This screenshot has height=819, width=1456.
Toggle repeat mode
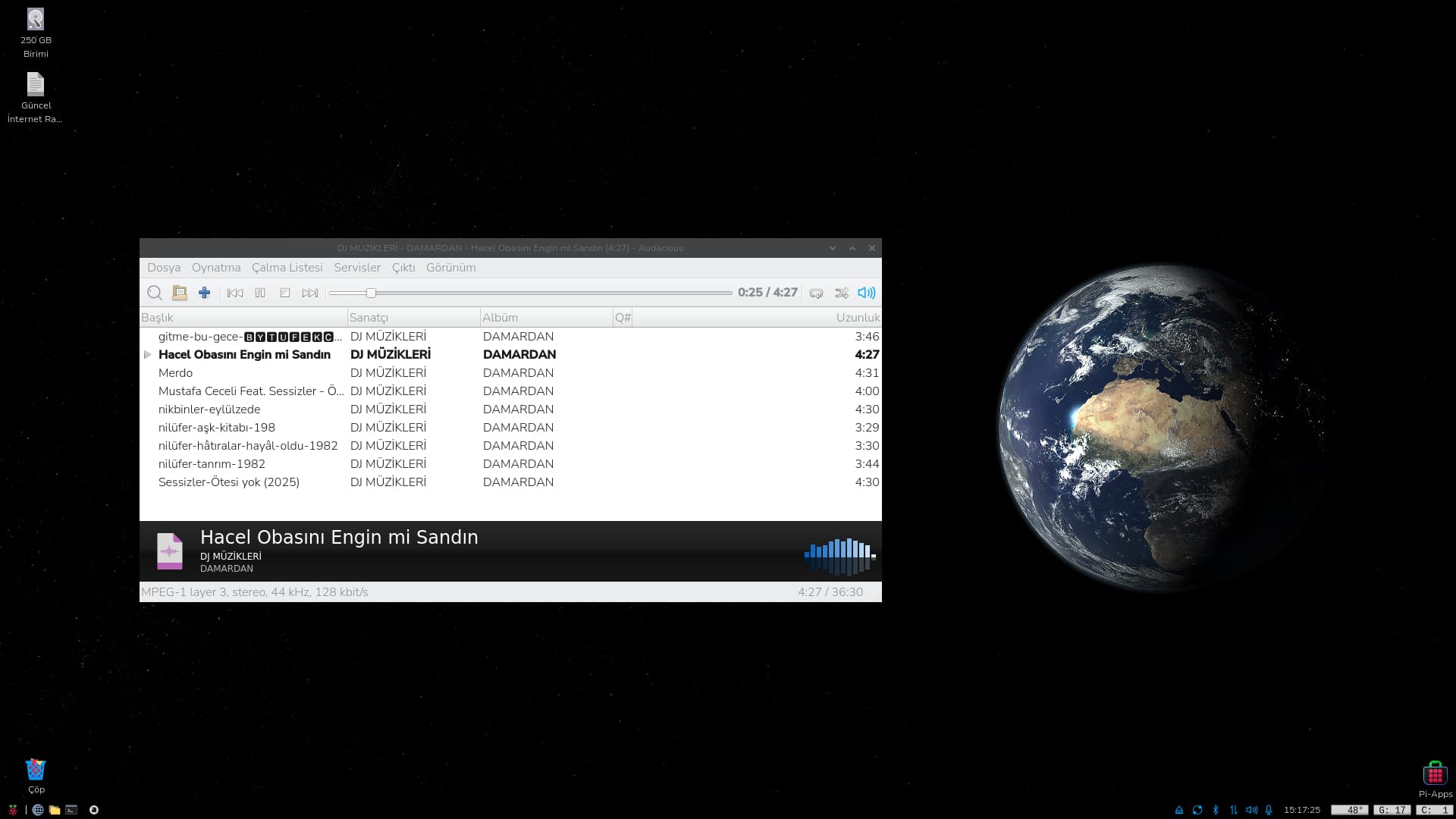click(x=816, y=293)
